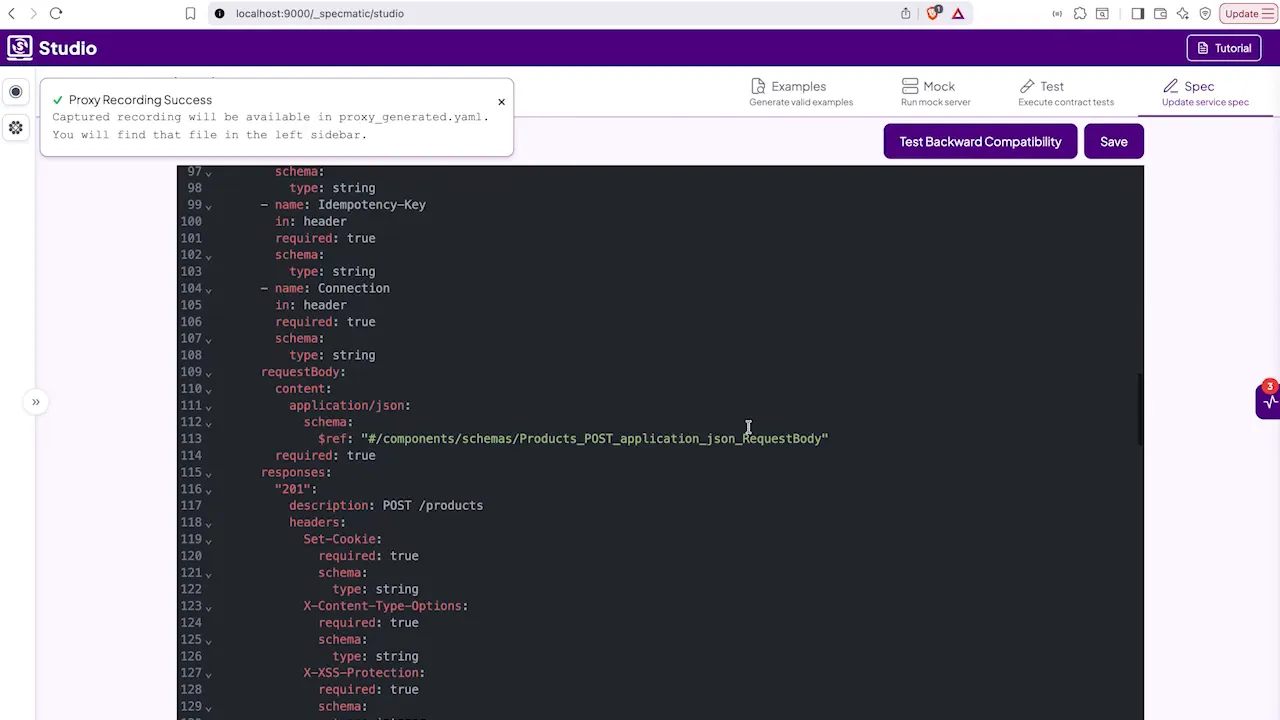Switch to the Spec tab
This screenshot has width=1280, height=720.
click(1197, 93)
